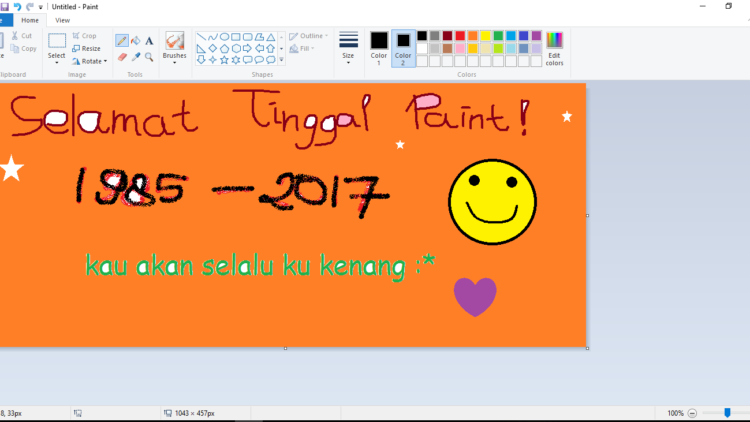Expand the Shapes gallery more arrow

click(281, 60)
